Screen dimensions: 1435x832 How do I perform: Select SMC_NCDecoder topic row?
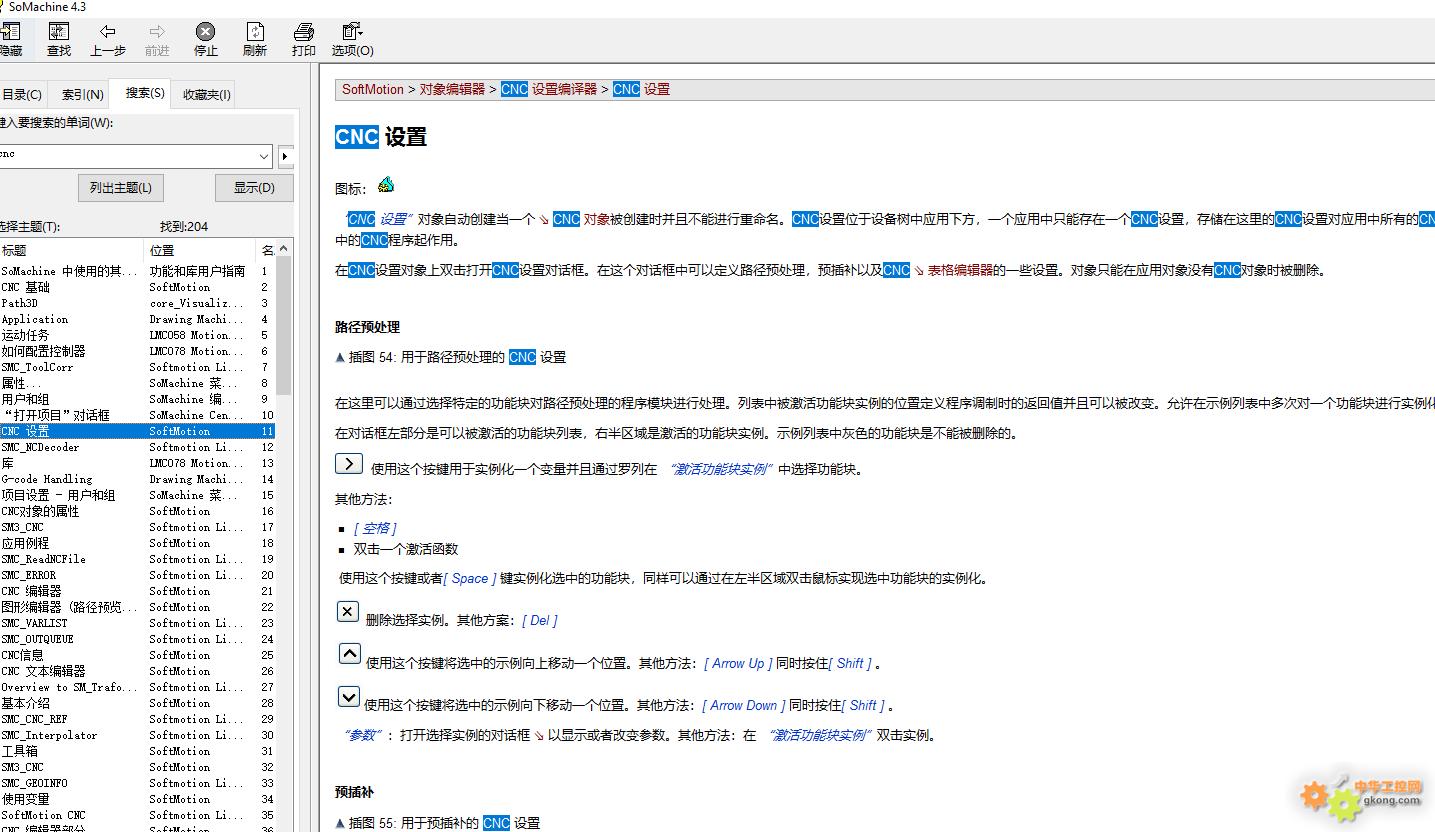[137, 447]
